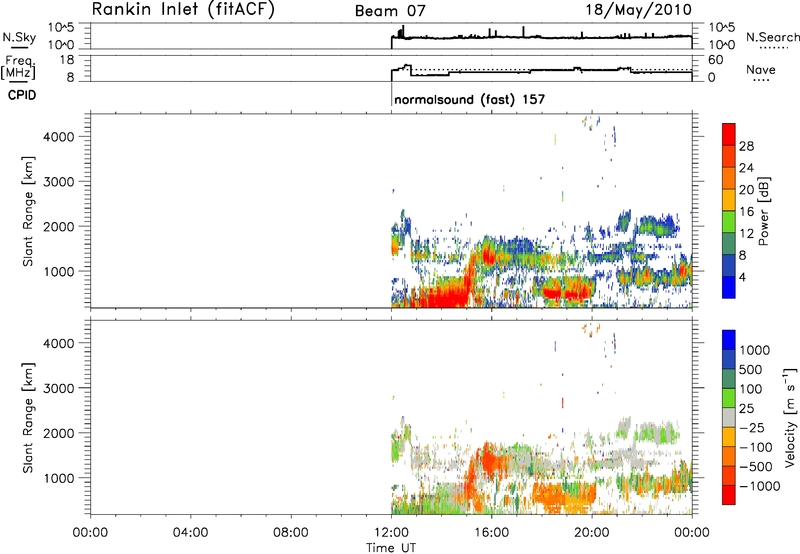Click the '4000' tick on velocity panel
The height and width of the screenshot is (554, 800).
(59, 343)
